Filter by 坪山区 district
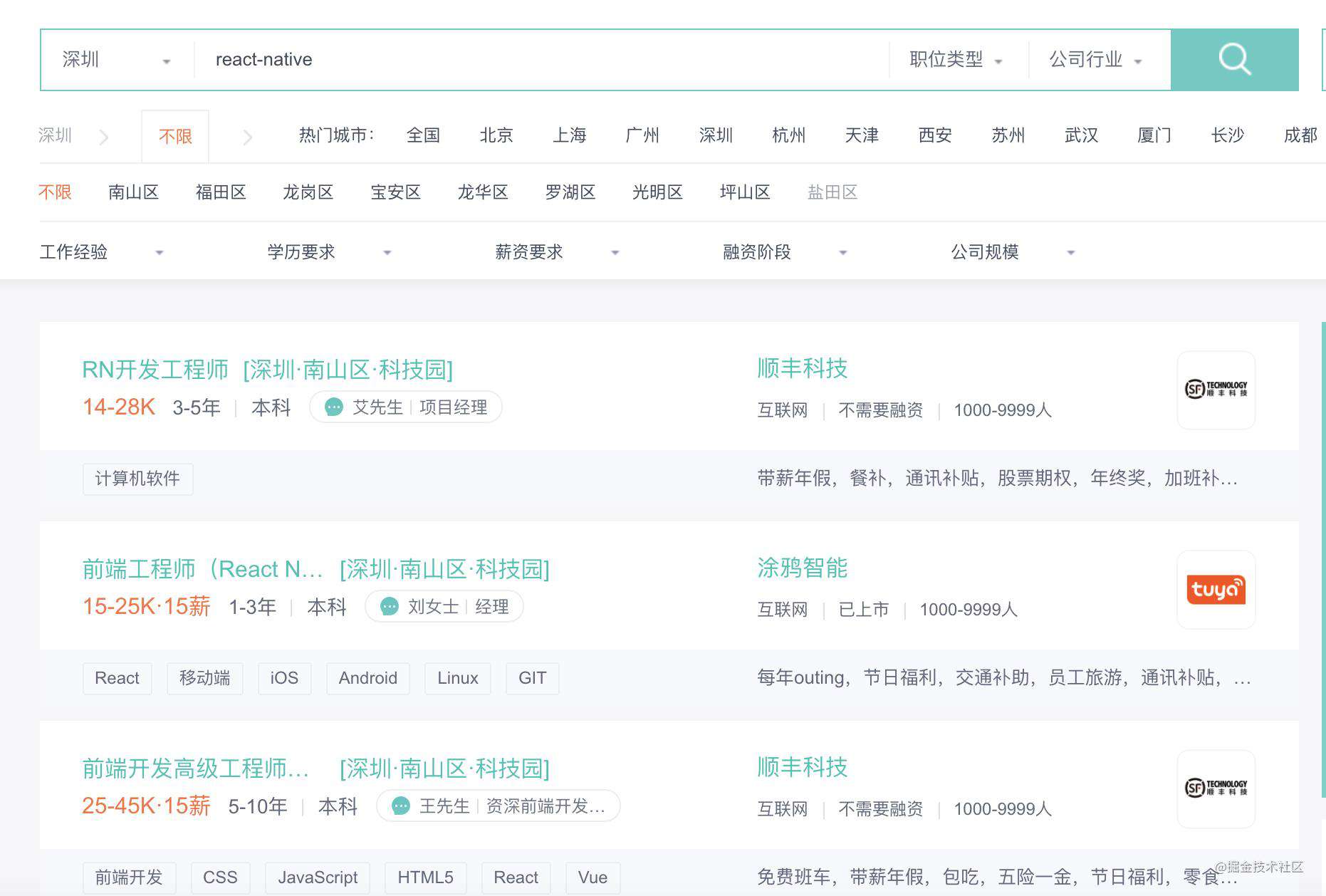1326x896 pixels. [745, 192]
